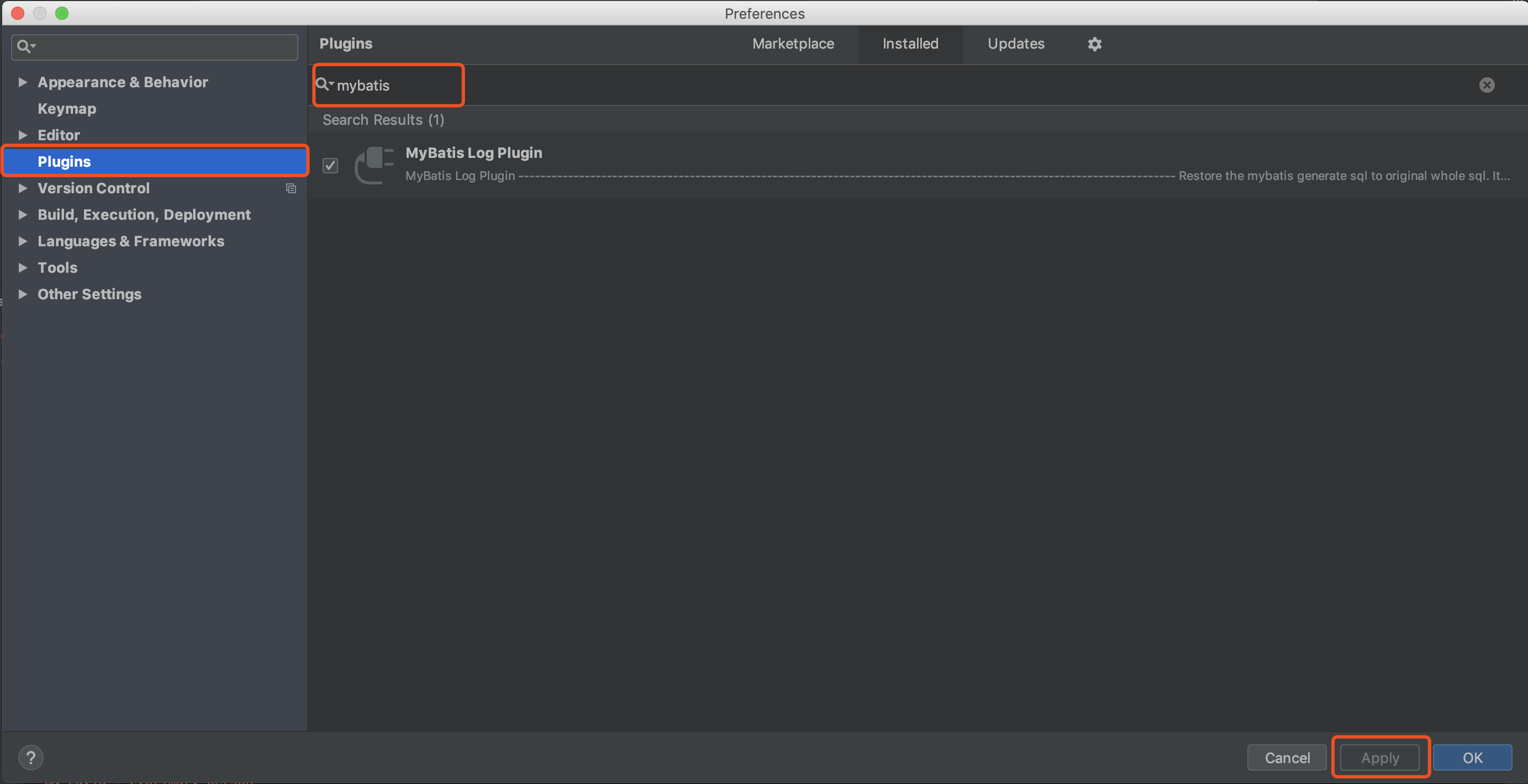Viewport: 1528px width, 784px height.
Task: Select Keymap in the settings list
Action: point(66,109)
